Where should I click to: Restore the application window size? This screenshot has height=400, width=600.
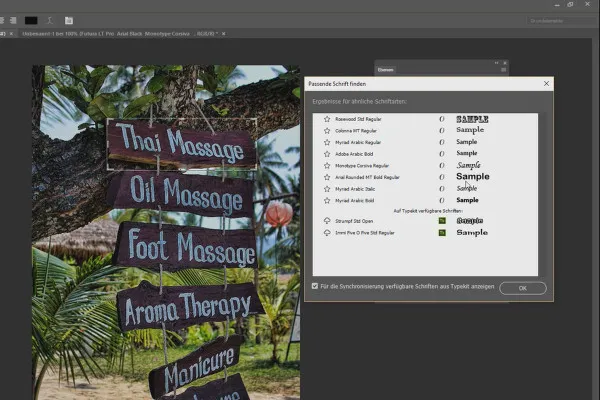(x=570, y=4)
